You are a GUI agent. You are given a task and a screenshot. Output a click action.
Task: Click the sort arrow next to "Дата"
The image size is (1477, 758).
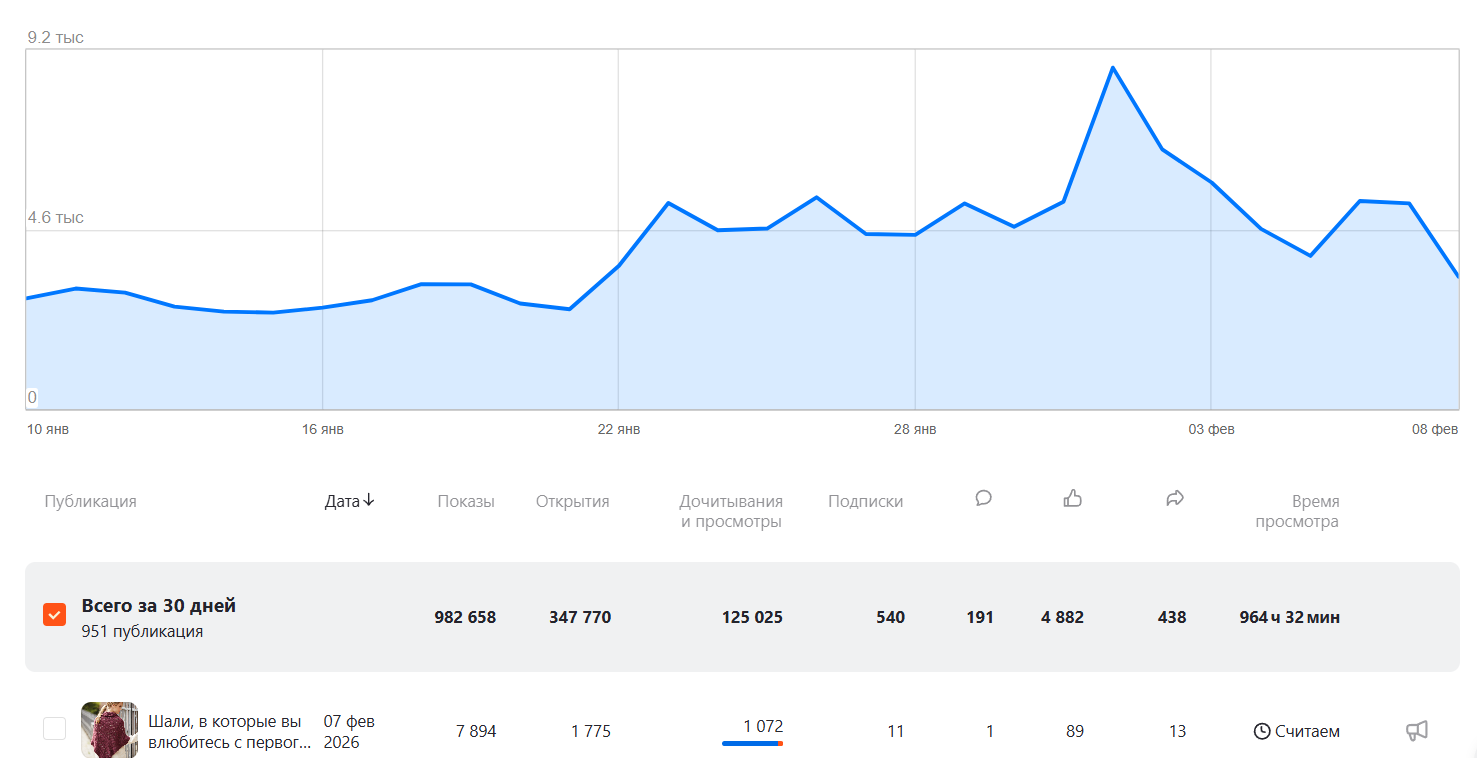(369, 501)
